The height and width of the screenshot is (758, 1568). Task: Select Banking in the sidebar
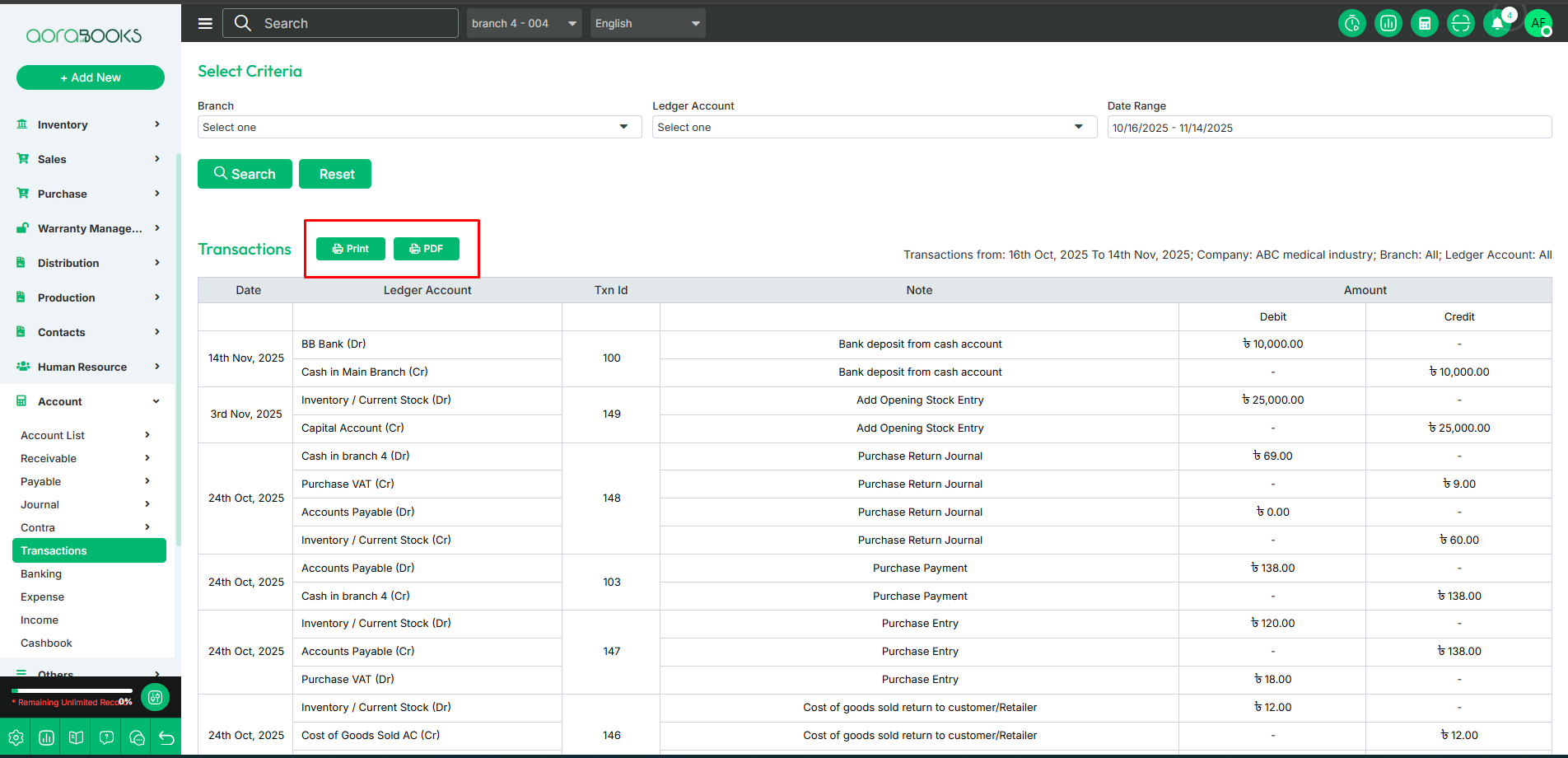click(x=41, y=573)
